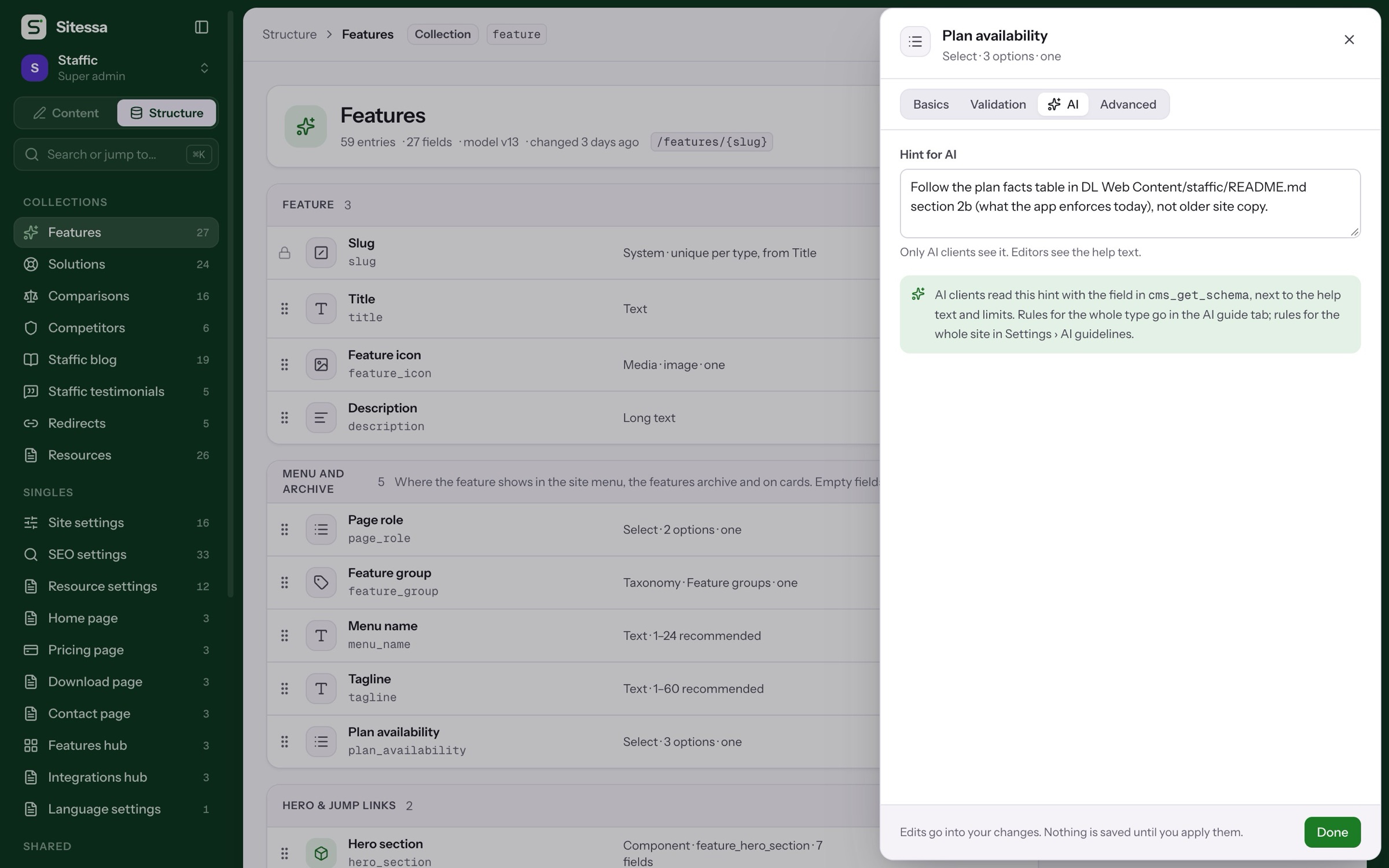Viewport: 1389px width, 868px height.
Task: Open the Language settings single
Action: tap(116, 809)
